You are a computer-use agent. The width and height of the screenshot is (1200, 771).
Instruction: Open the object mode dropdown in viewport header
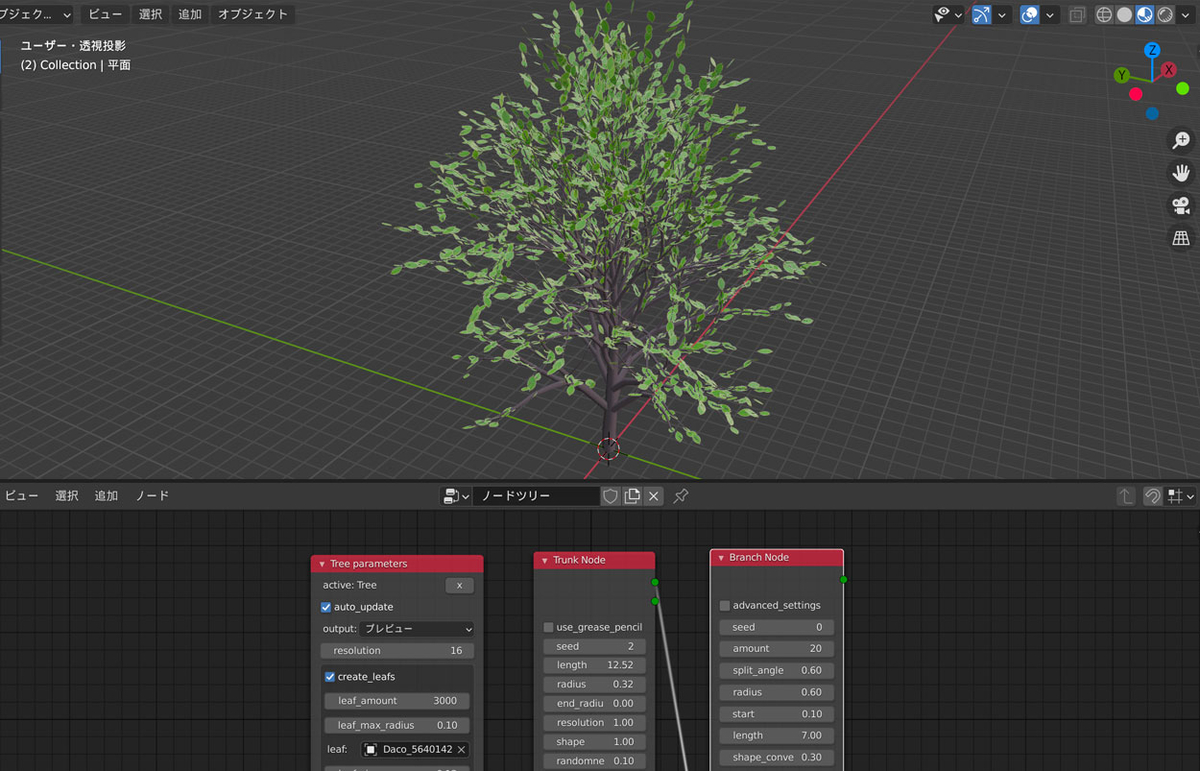pyautogui.click(x=38, y=15)
